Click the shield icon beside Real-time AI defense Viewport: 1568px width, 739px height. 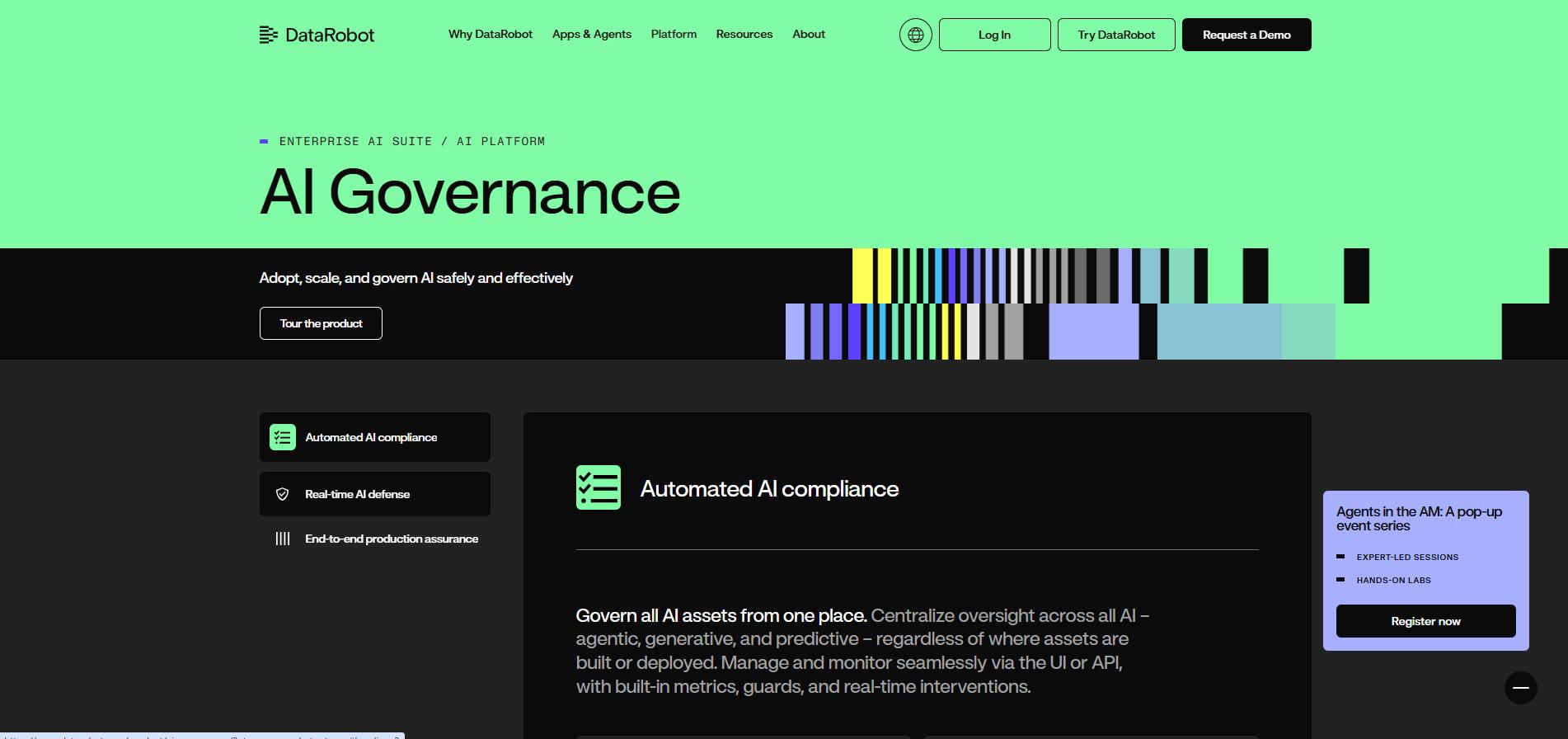[x=283, y=494]
